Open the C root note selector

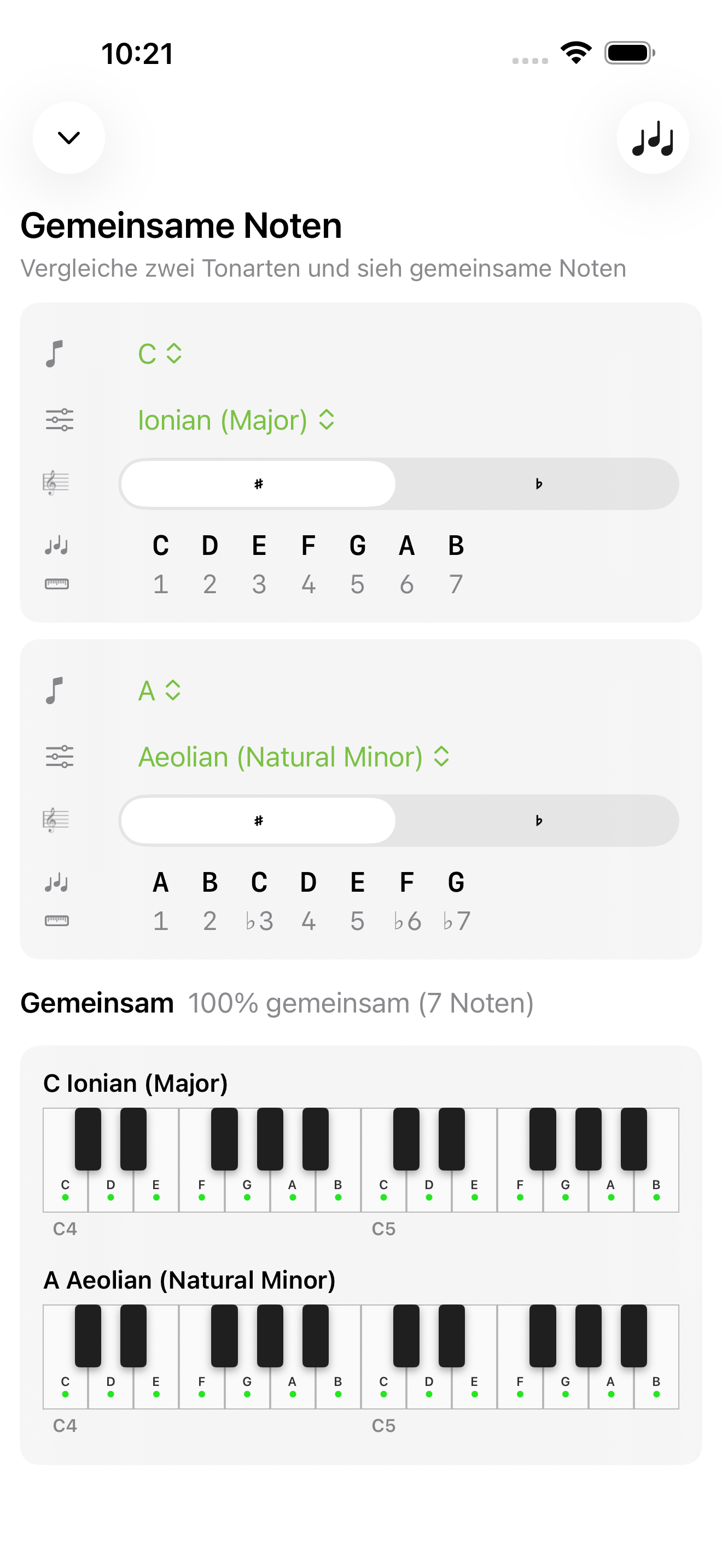pyautogui.click(x=160, y=354)
